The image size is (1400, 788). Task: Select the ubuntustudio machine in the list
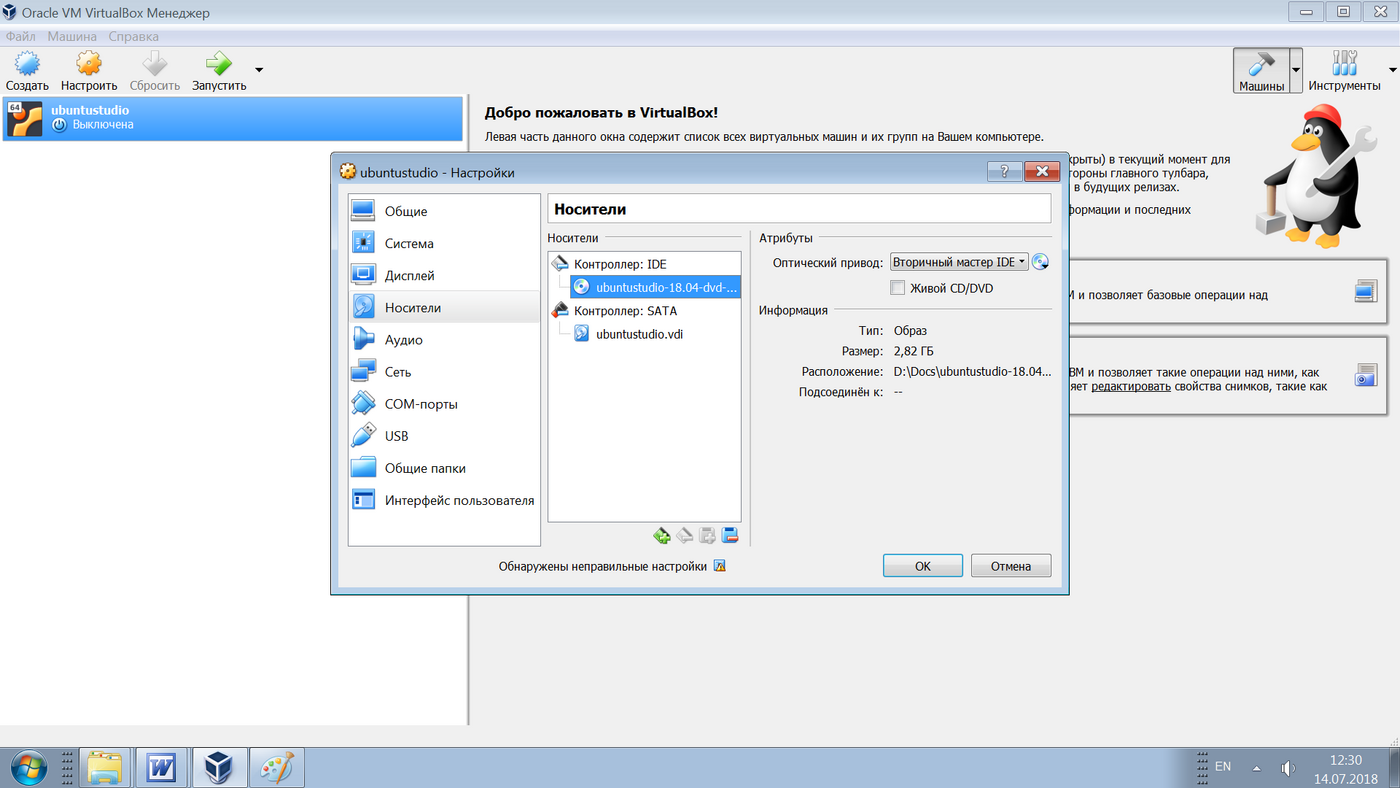233,118
